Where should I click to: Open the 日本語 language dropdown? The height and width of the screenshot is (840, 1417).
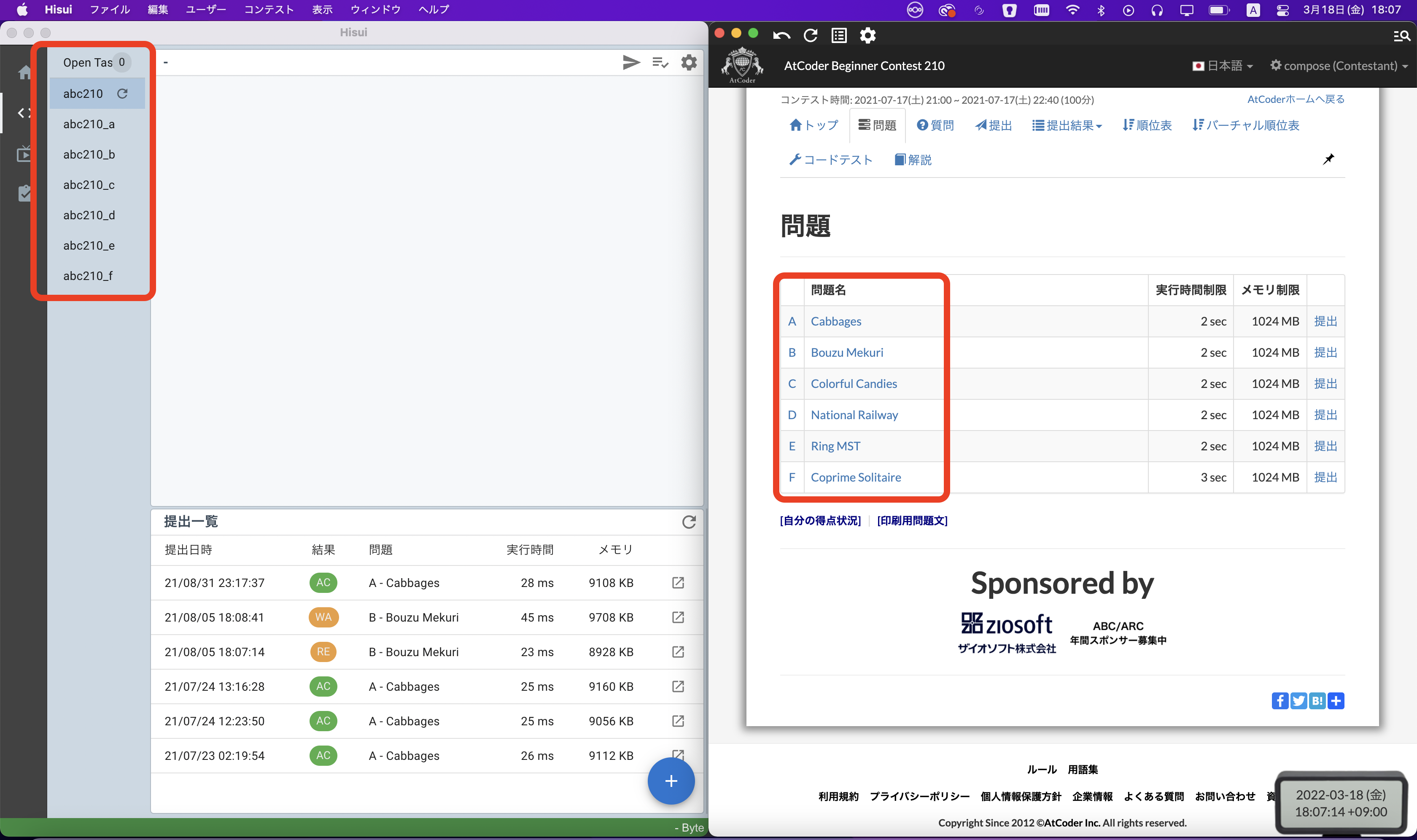[1222, 66]
